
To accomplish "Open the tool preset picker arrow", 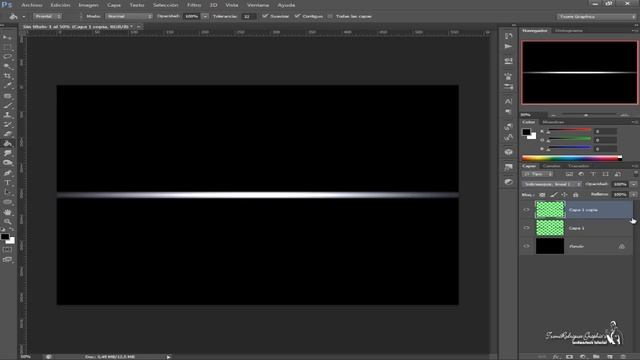I will [x=24, y=17].
